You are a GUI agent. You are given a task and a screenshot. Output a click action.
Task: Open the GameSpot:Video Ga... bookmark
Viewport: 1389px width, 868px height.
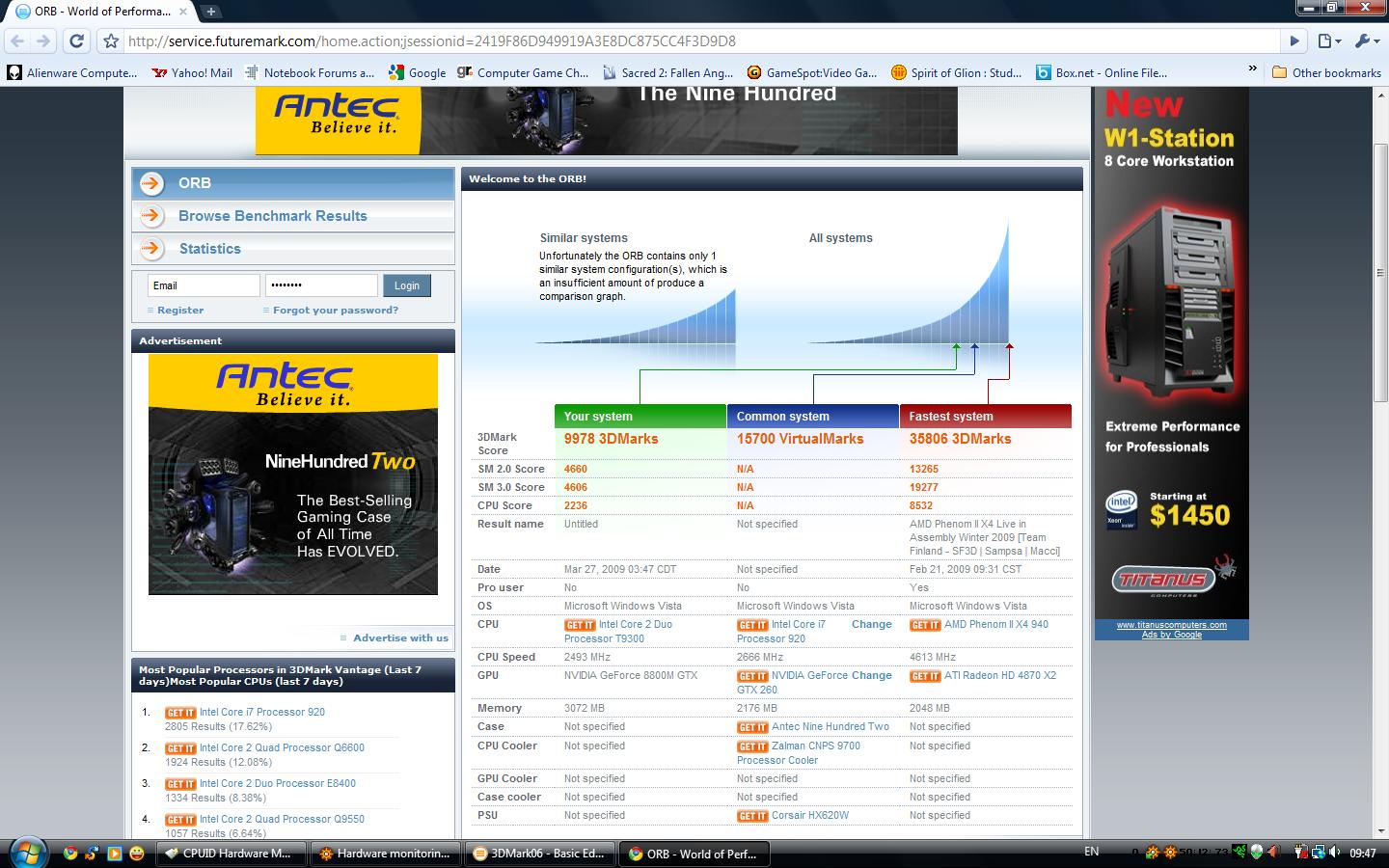(x=812, y=72)
